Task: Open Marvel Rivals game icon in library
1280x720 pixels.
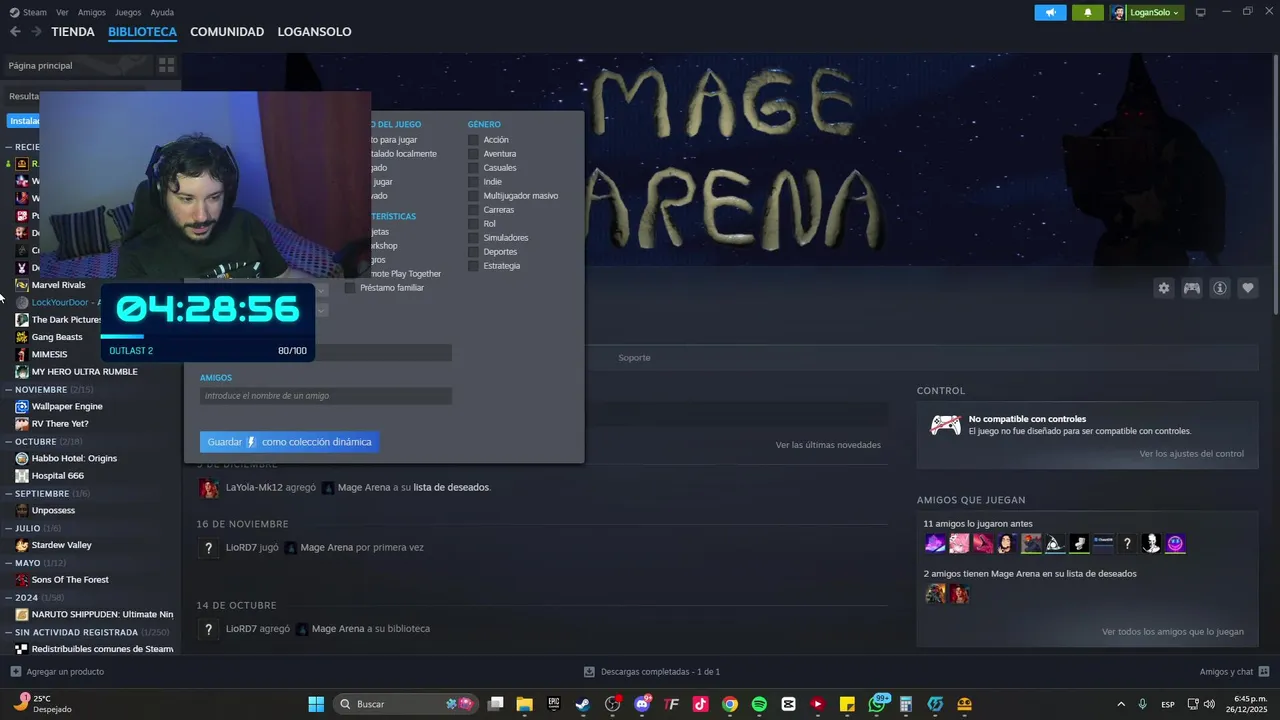Action: pyautogui.click(x=22, y=285)
